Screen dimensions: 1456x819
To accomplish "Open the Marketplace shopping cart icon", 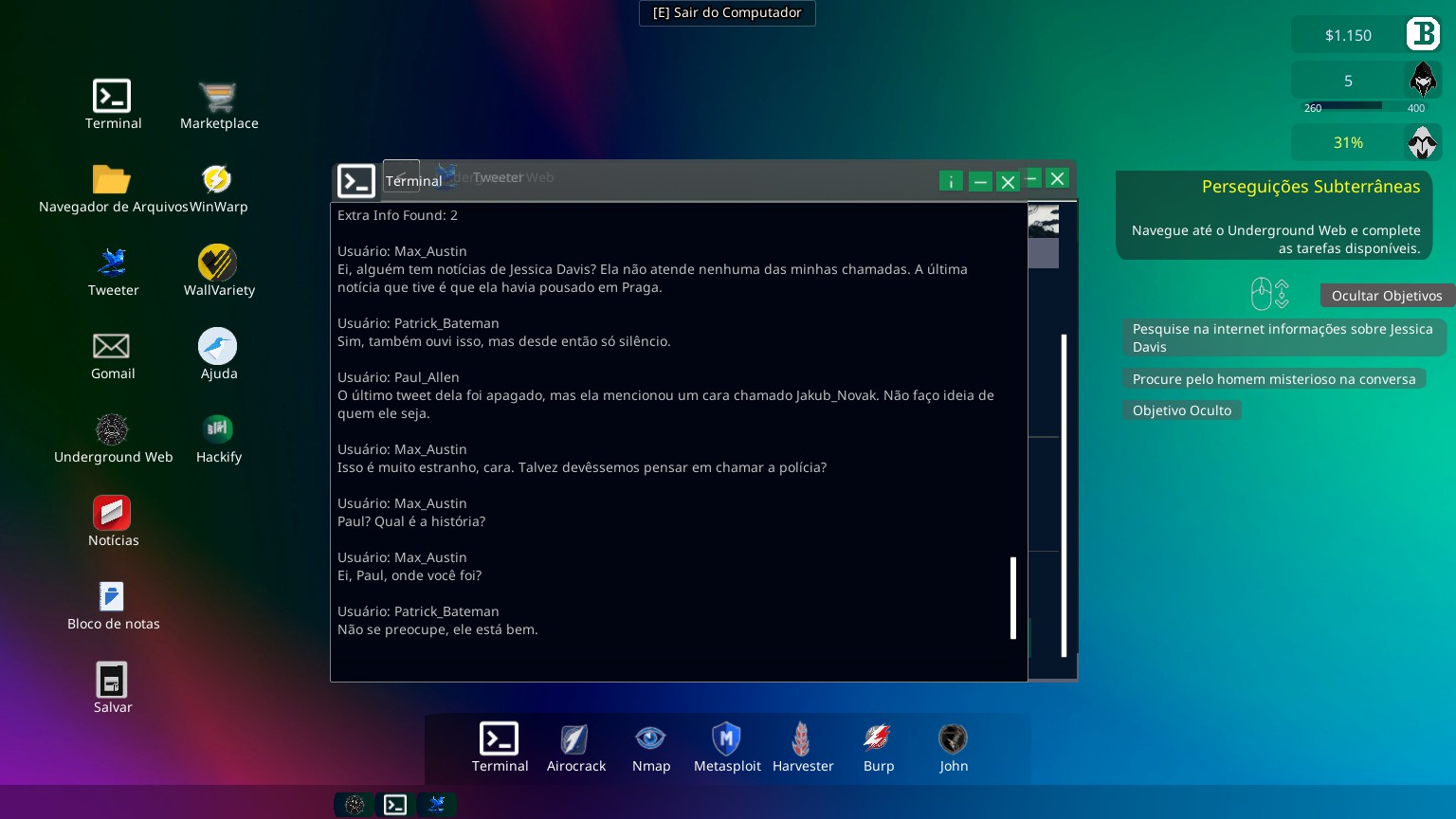I will point(218,97).
